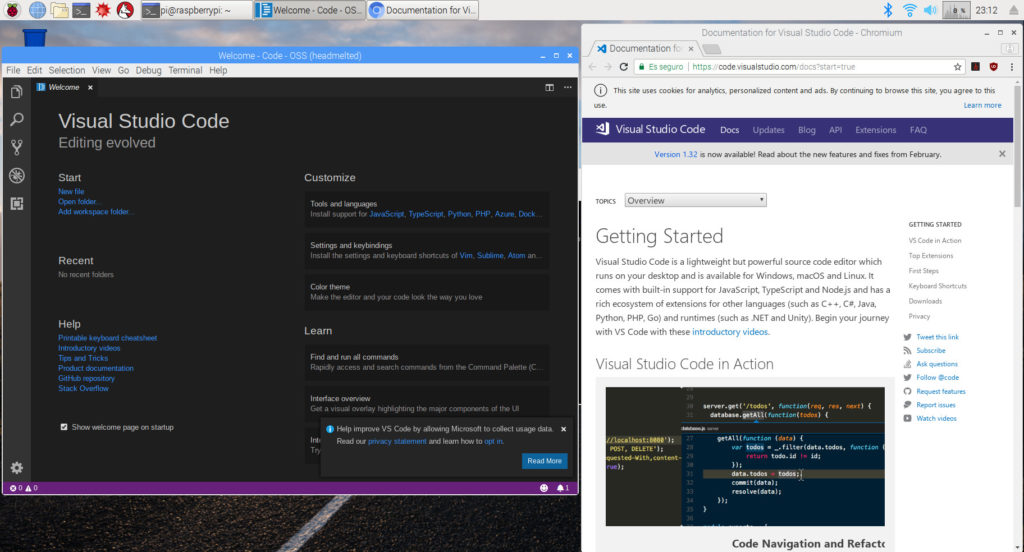
Task: Open the Search view in VS Code
Action: coord(16,120)
